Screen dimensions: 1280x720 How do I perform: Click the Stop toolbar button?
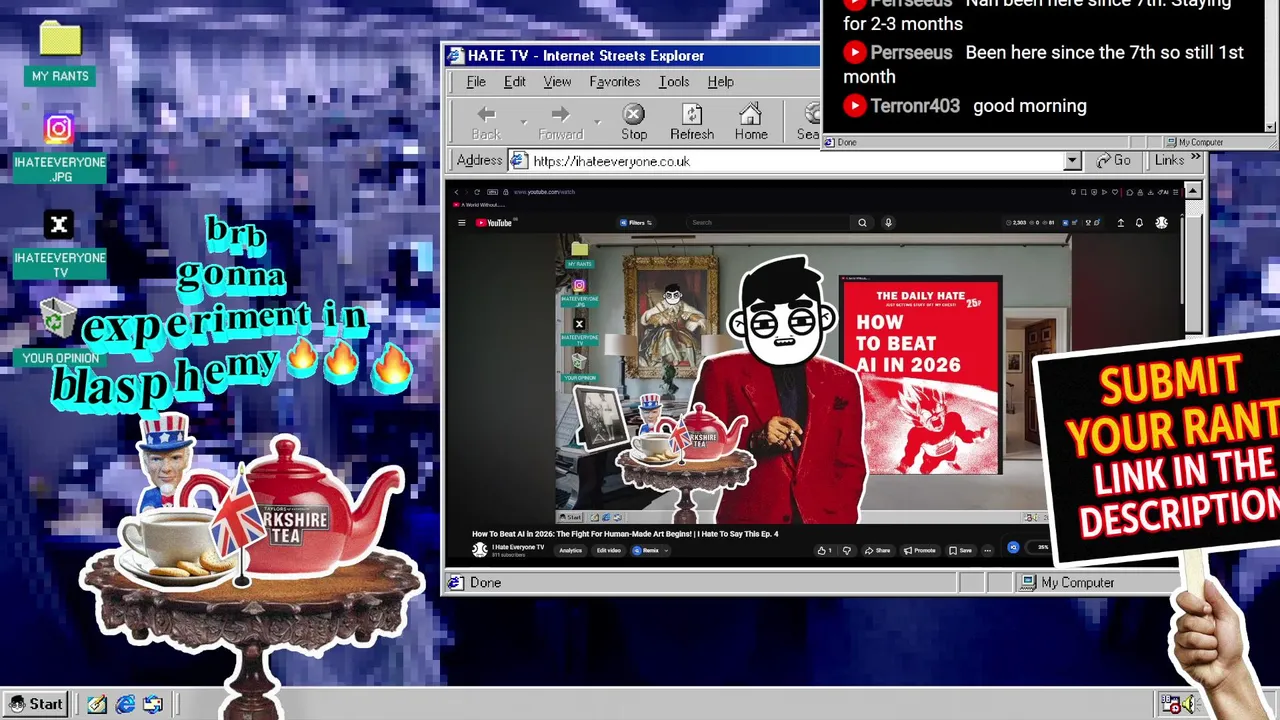pyautogui.click(x=634, y=123)
